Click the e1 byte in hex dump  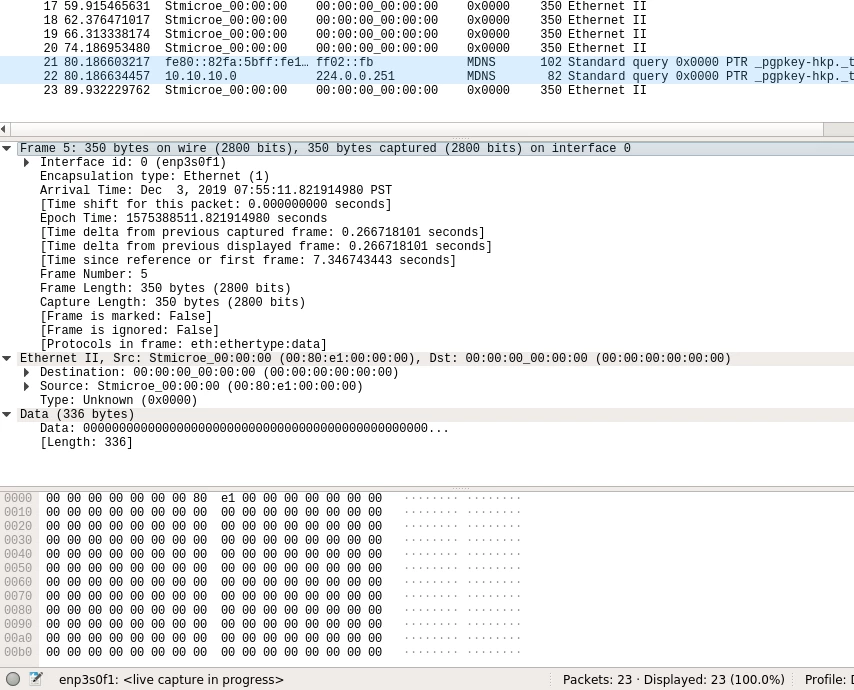tap(228, 498)
